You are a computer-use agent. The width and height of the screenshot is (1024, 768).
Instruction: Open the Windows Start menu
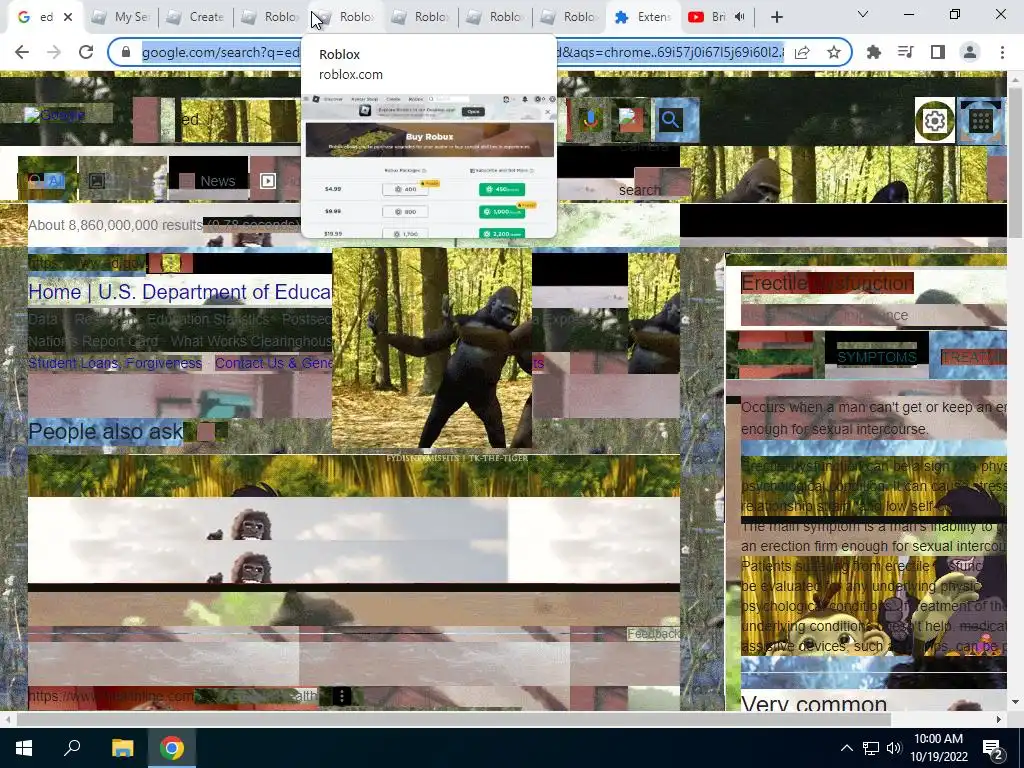pos(24,748)
